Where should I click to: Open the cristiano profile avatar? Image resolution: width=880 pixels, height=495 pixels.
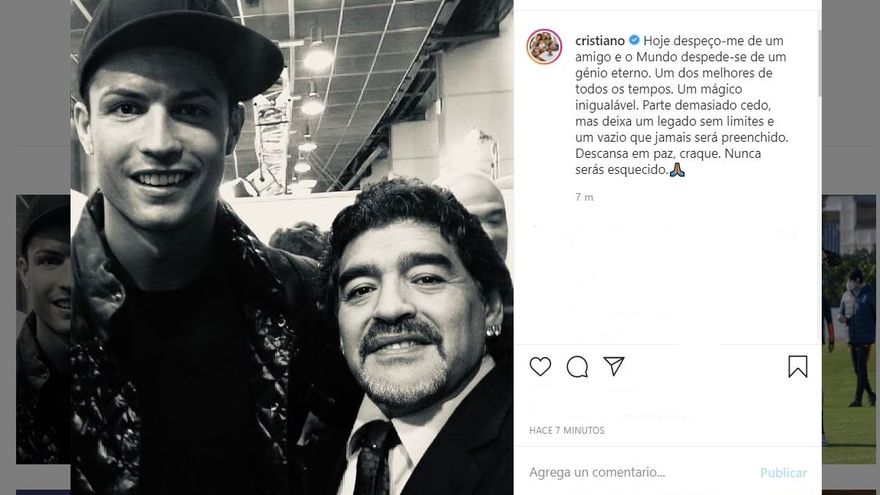[x=544, y=47]
